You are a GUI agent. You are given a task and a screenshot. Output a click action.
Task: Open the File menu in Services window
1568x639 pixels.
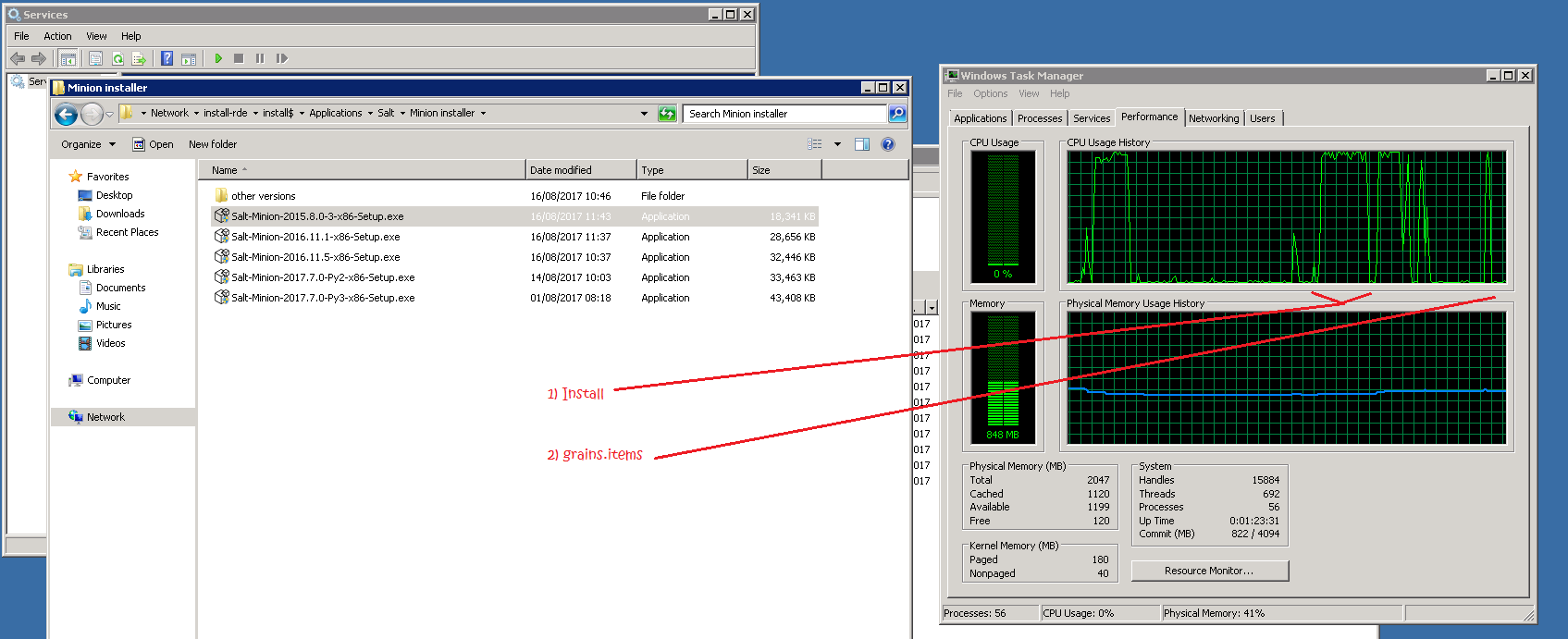(21, 36)
